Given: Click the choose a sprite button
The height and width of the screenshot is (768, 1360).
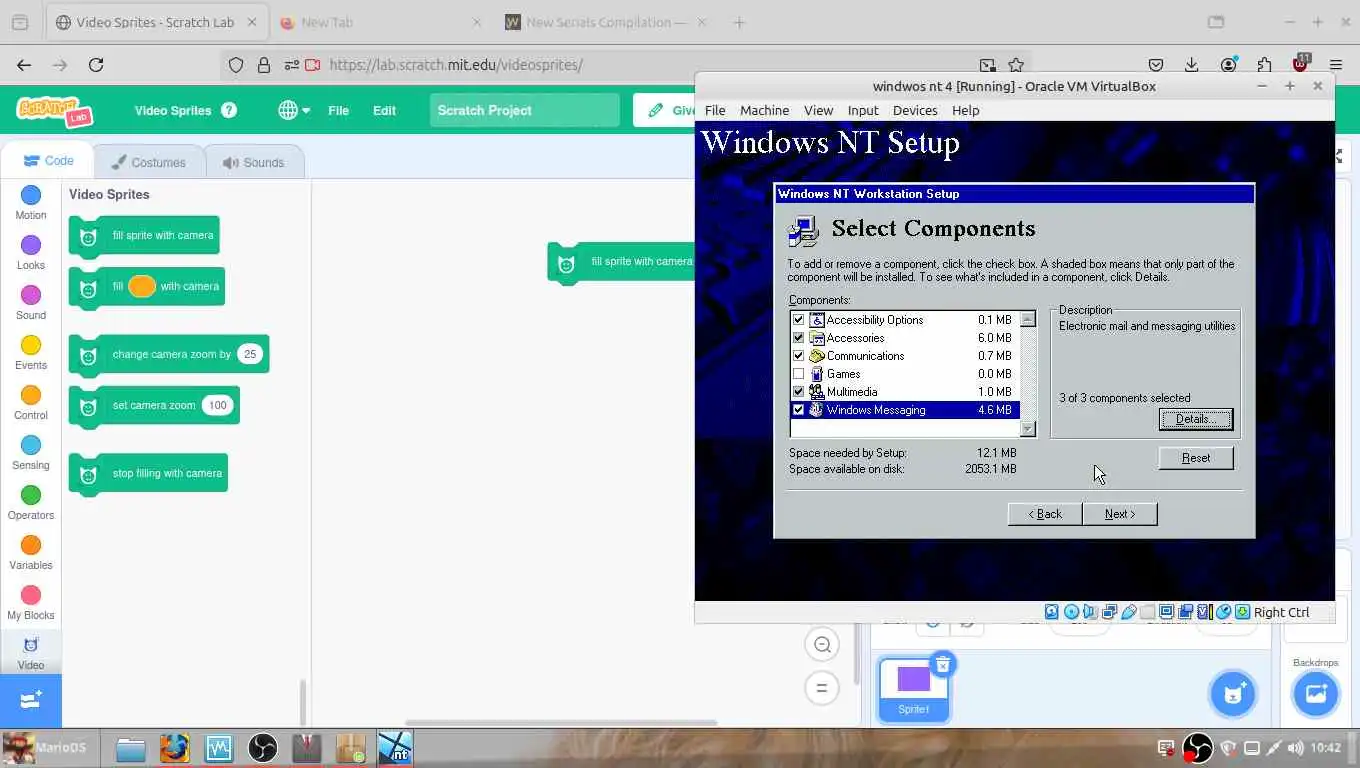Looking at the screenshot, I should point(1233,694).
